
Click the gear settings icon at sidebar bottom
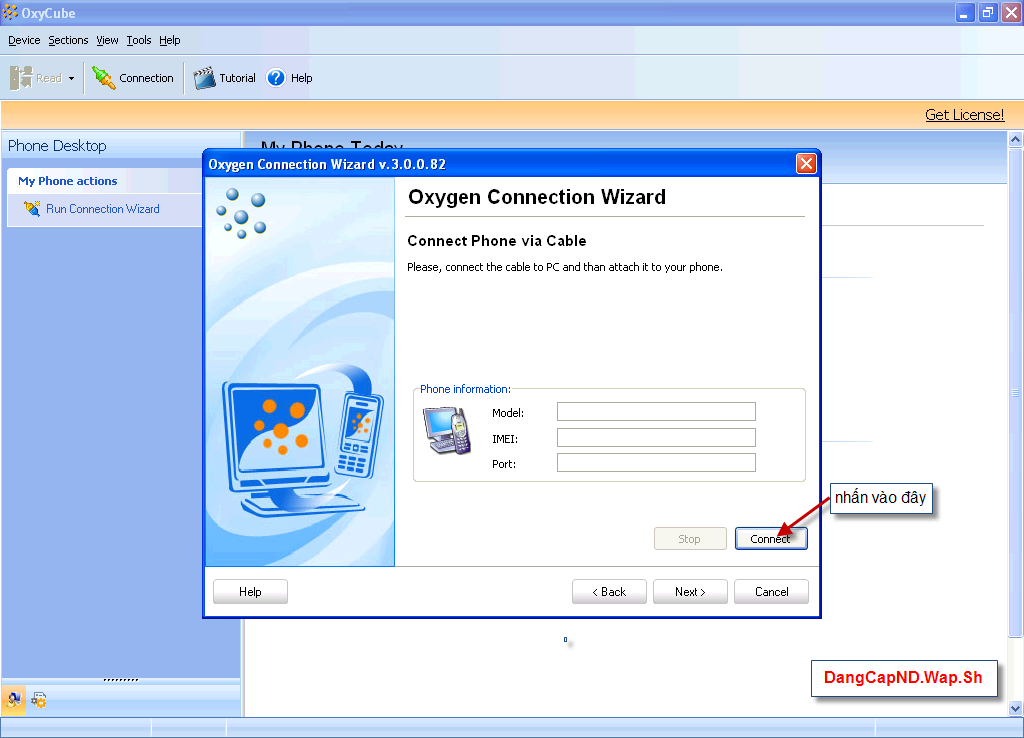tap(39, 701)
